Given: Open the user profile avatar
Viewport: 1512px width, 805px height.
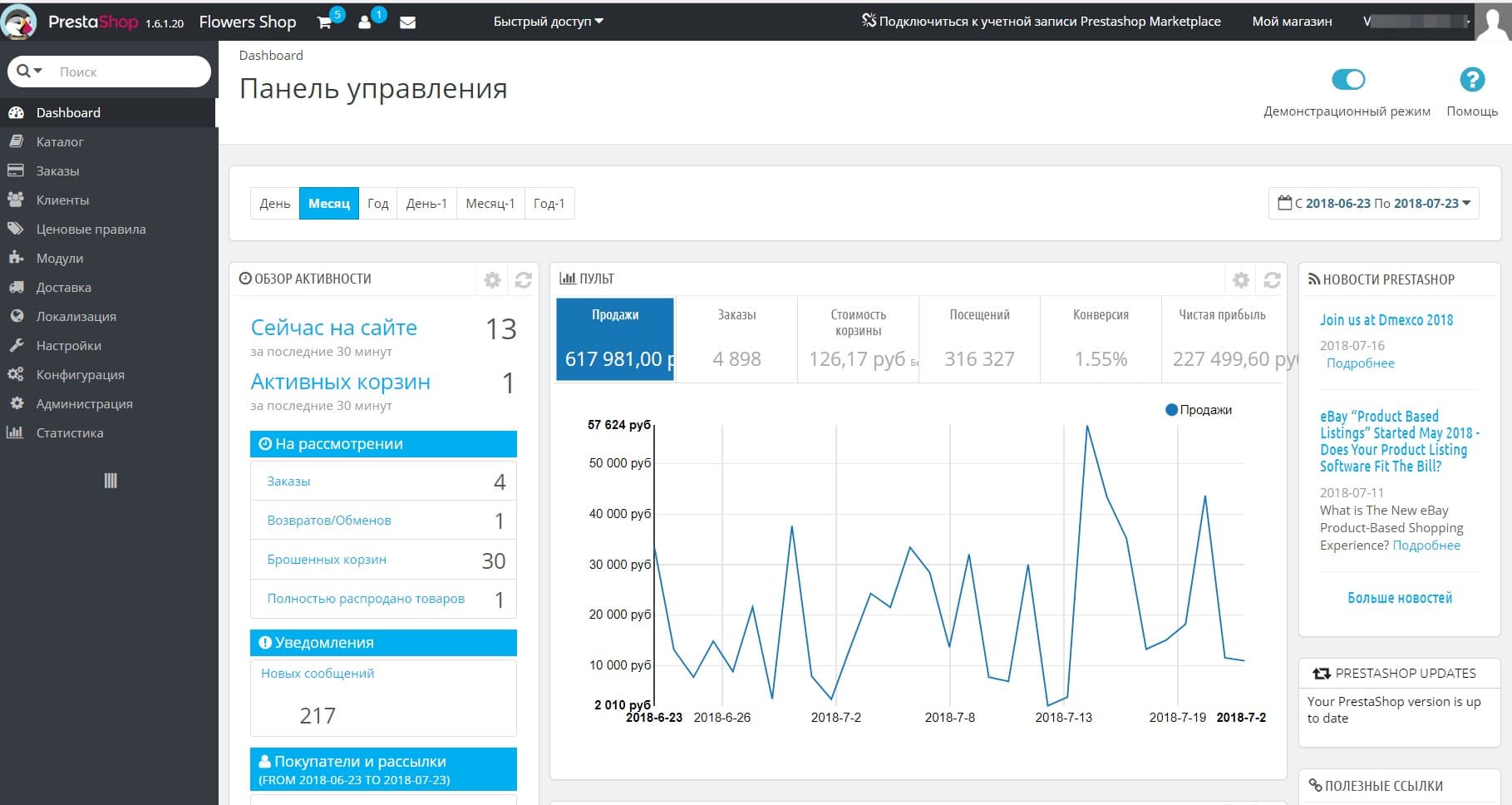Looking at the screenshot, I should pos(1492,21).
